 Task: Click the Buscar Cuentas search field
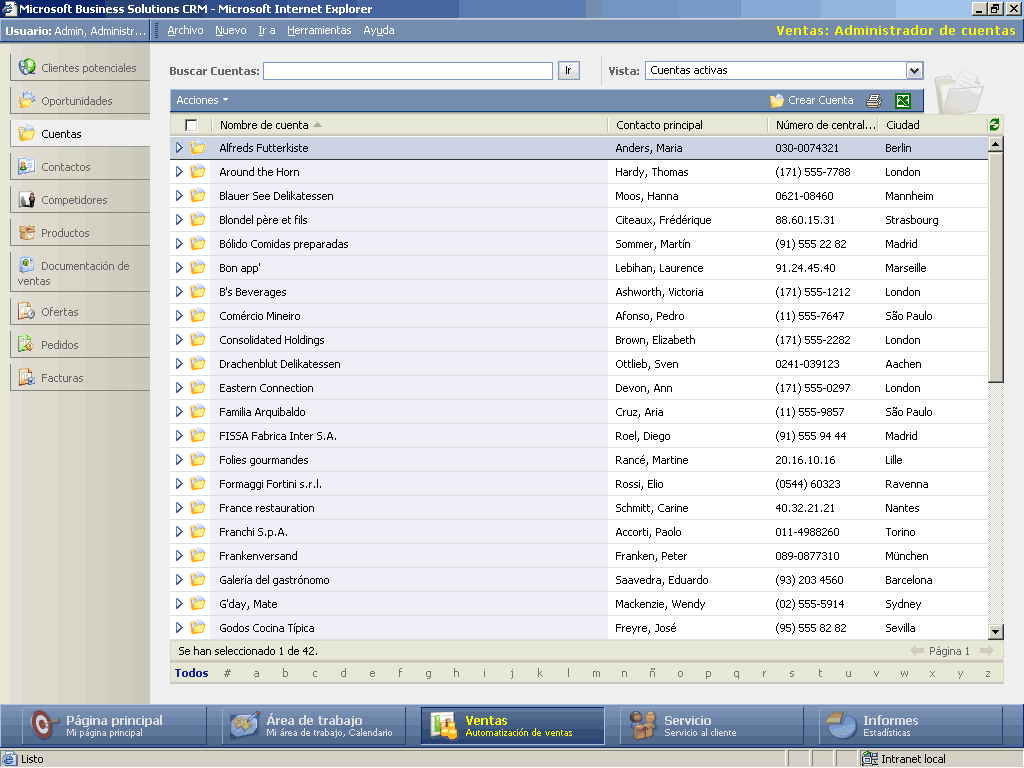[x=408, y=71]
